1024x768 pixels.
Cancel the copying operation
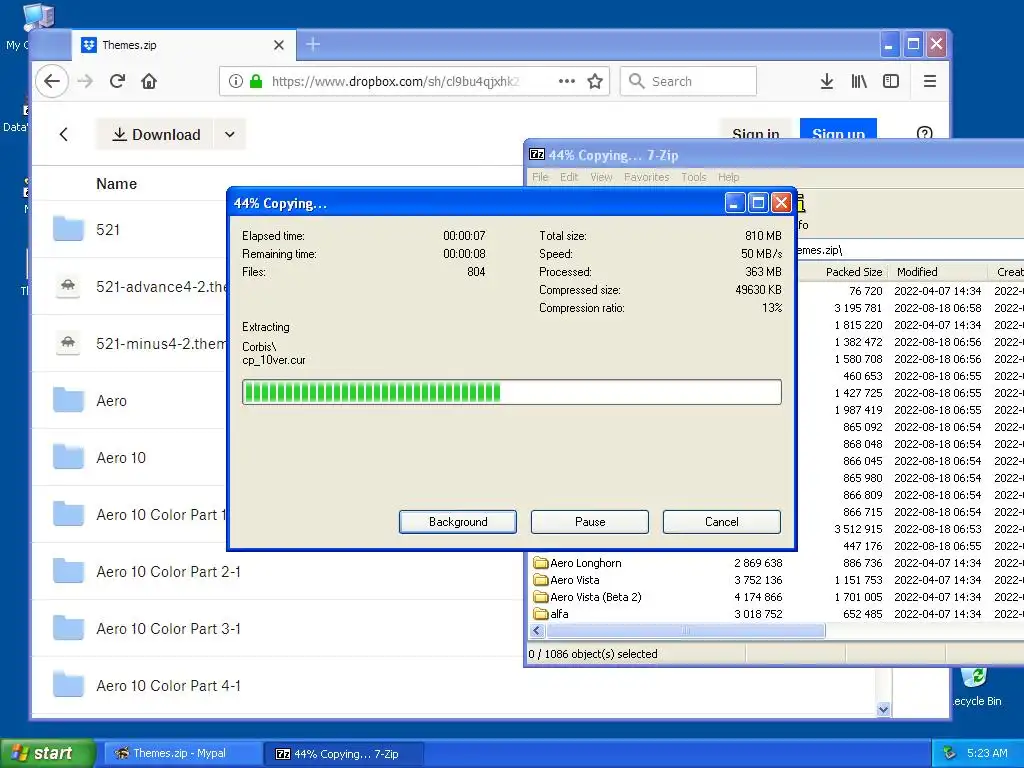722,522
